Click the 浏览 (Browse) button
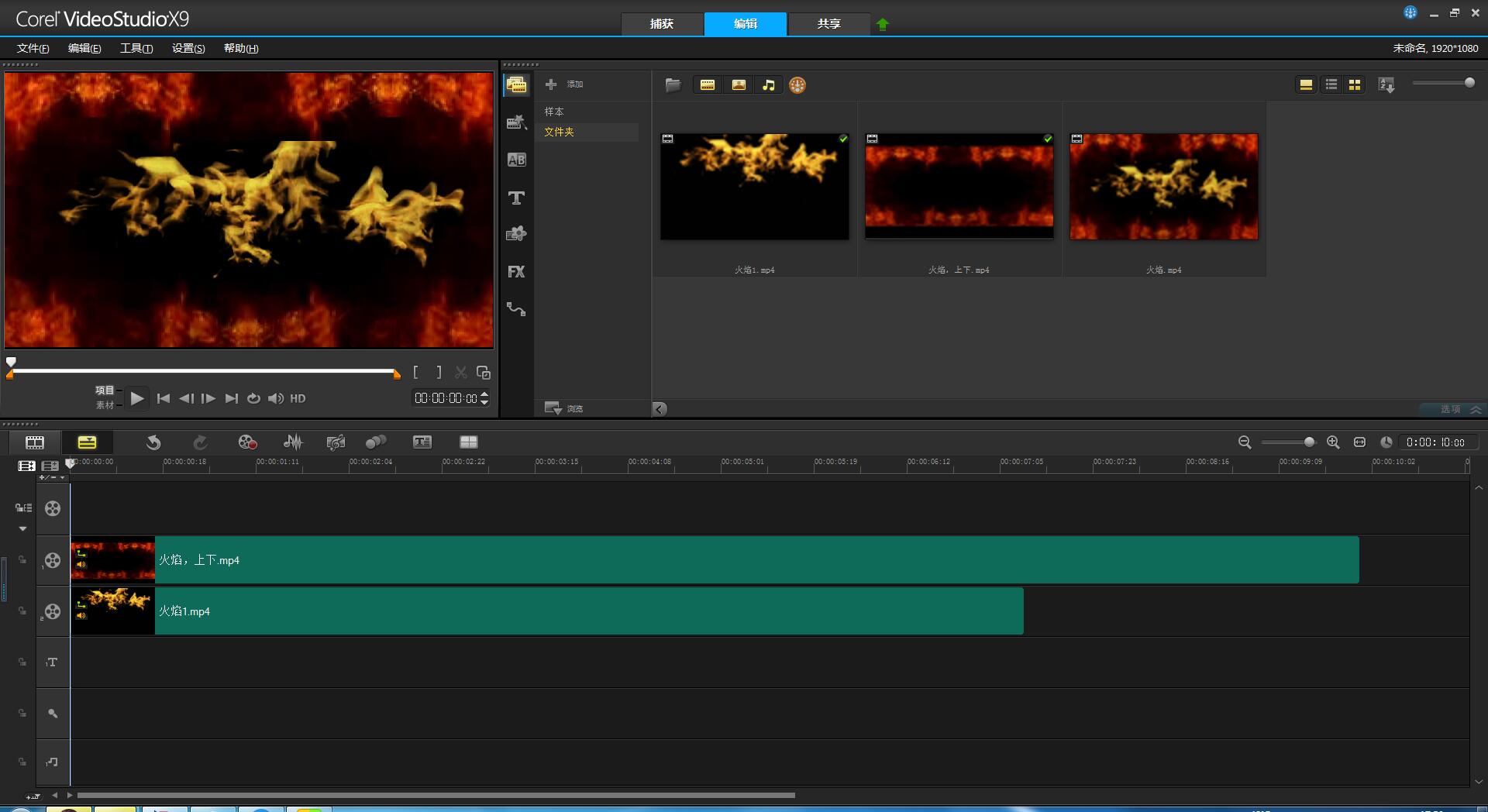The width and height of the screenshot is (1488, 812). 564,408
